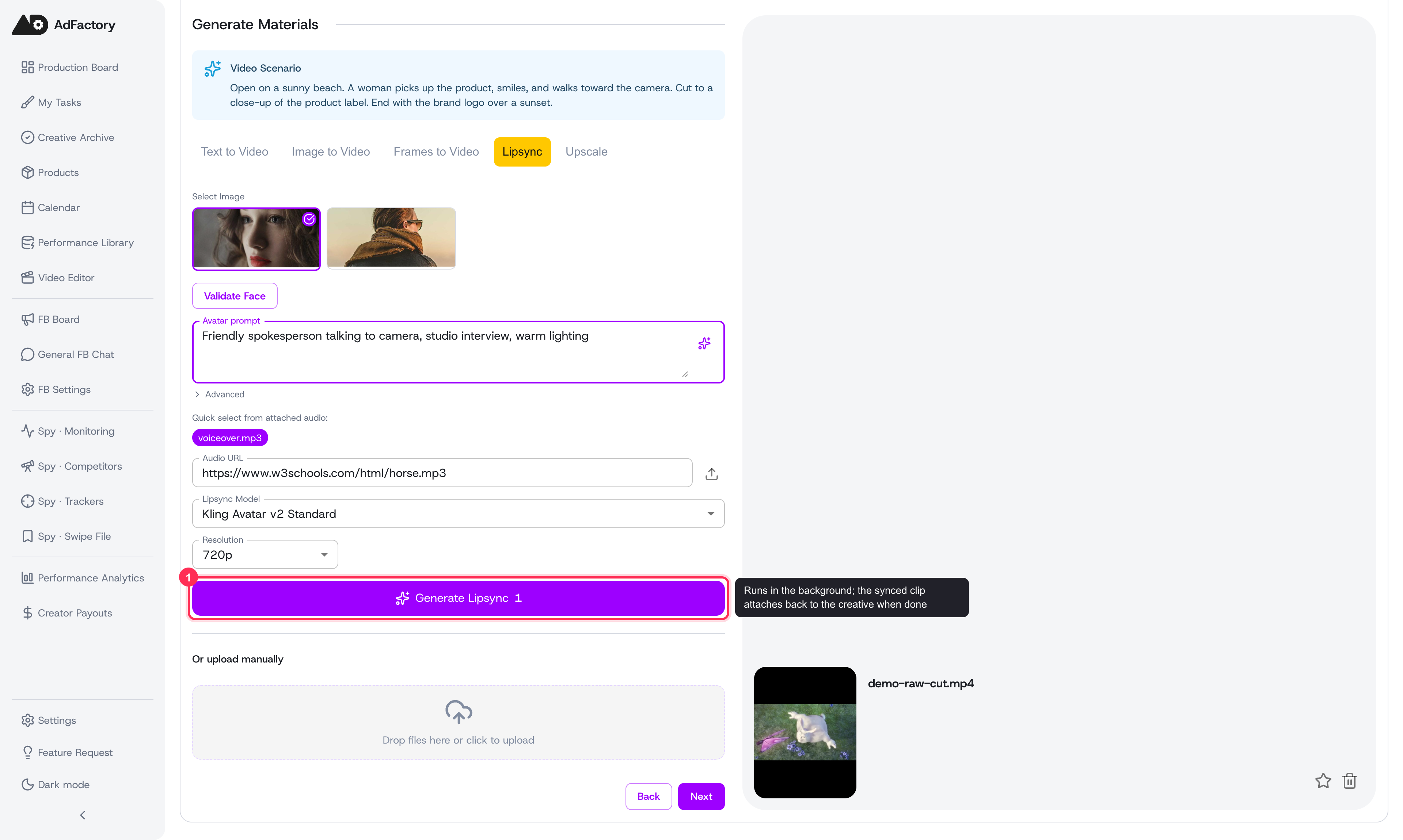
Task: Select the Lipsync tab
Action: [x=522, y=152]
